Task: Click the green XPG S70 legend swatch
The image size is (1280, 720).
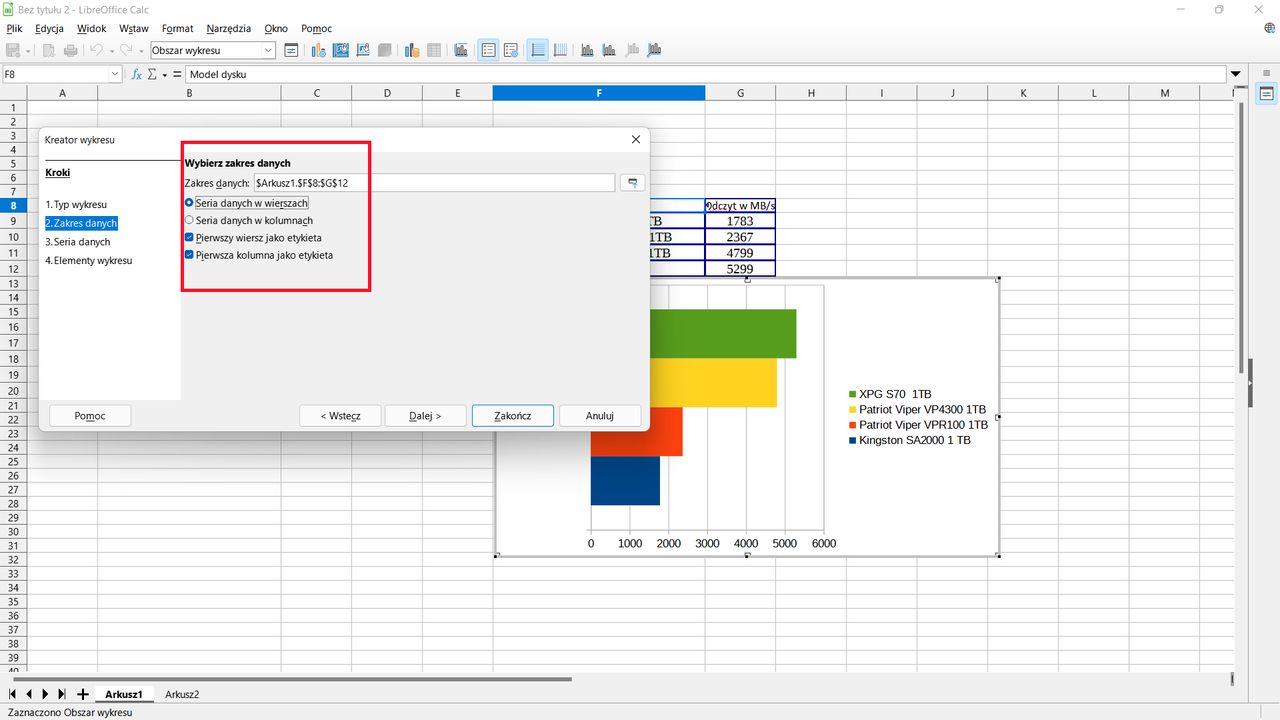Action: (x=852, y=395)
